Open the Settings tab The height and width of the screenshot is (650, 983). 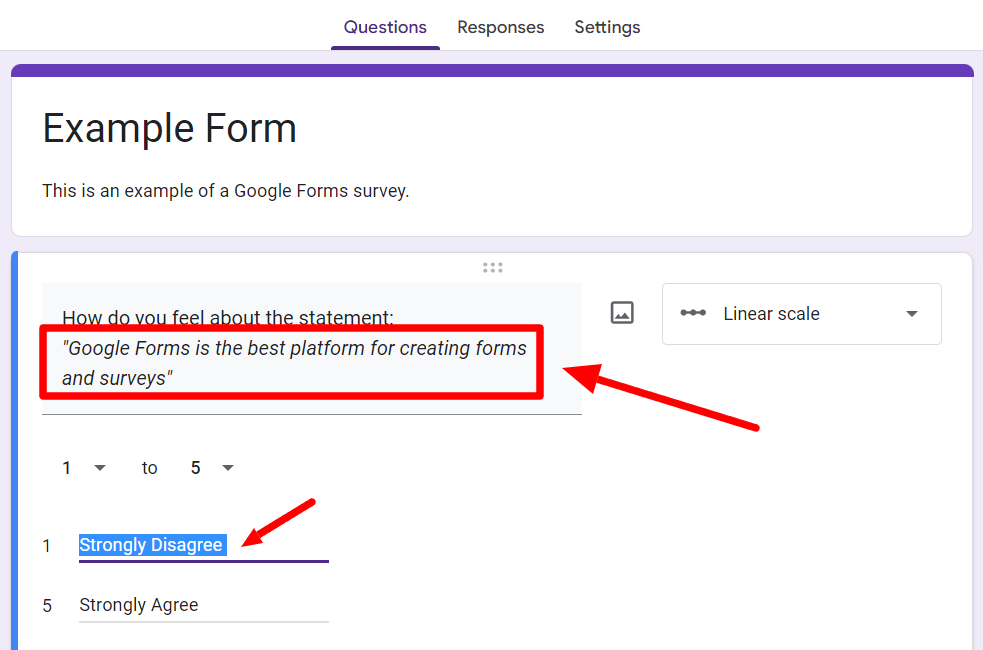click(x=607, y=28)
